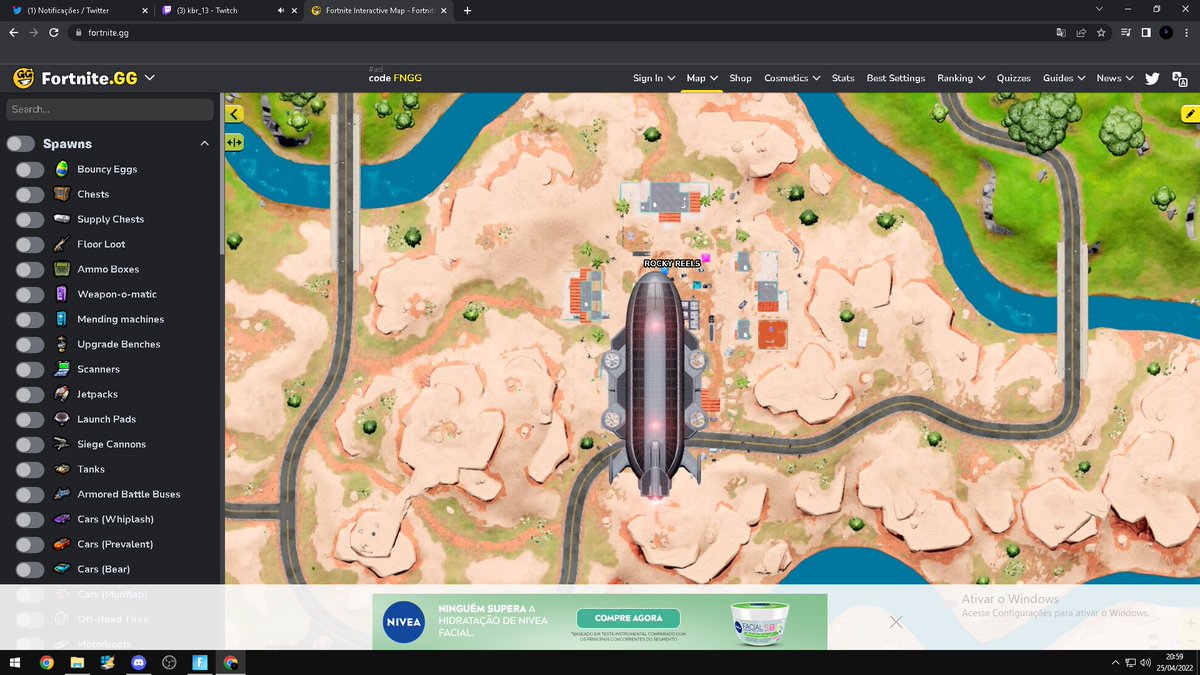This screenshot has height=675, width=1200.
Task: Turn on Floor Loot toggle
Action: click(x=30, y=244)
